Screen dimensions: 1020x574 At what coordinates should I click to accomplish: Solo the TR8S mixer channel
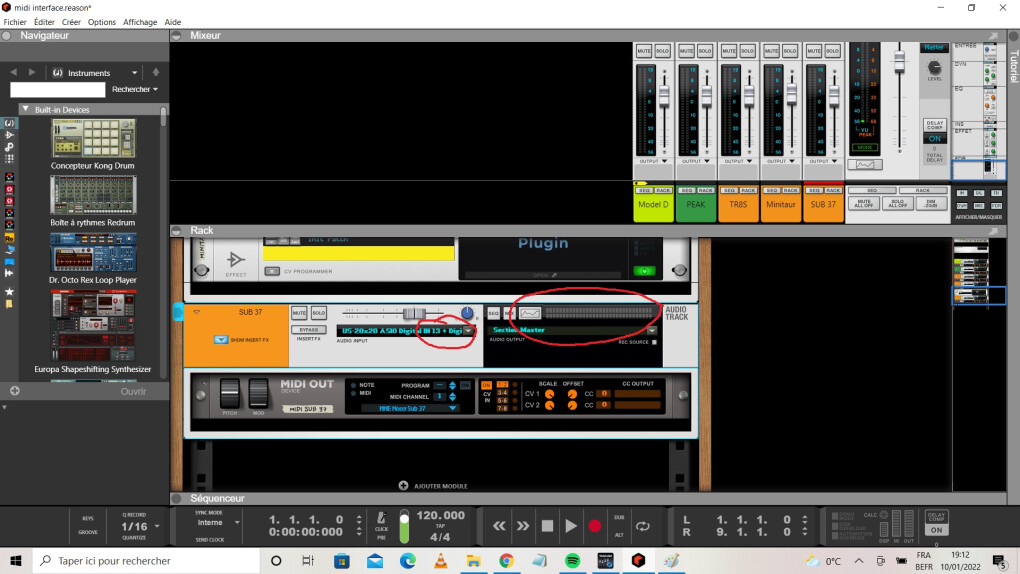tap(747, 51)
